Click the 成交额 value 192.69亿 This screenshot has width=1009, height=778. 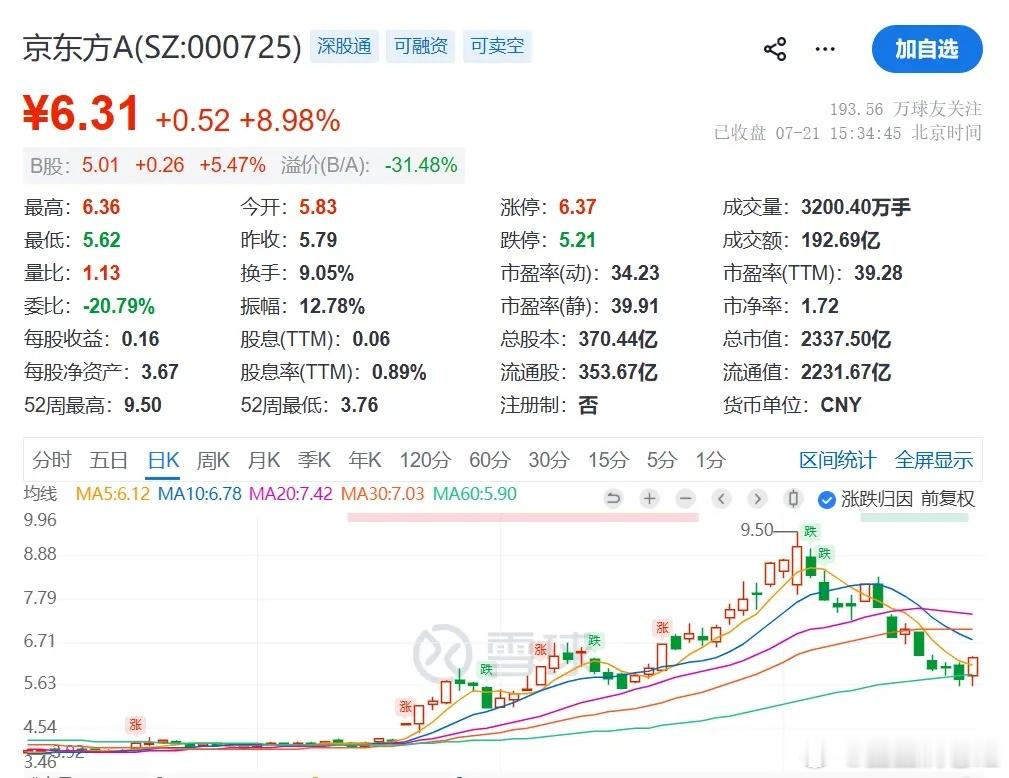[x=840, y=240]
